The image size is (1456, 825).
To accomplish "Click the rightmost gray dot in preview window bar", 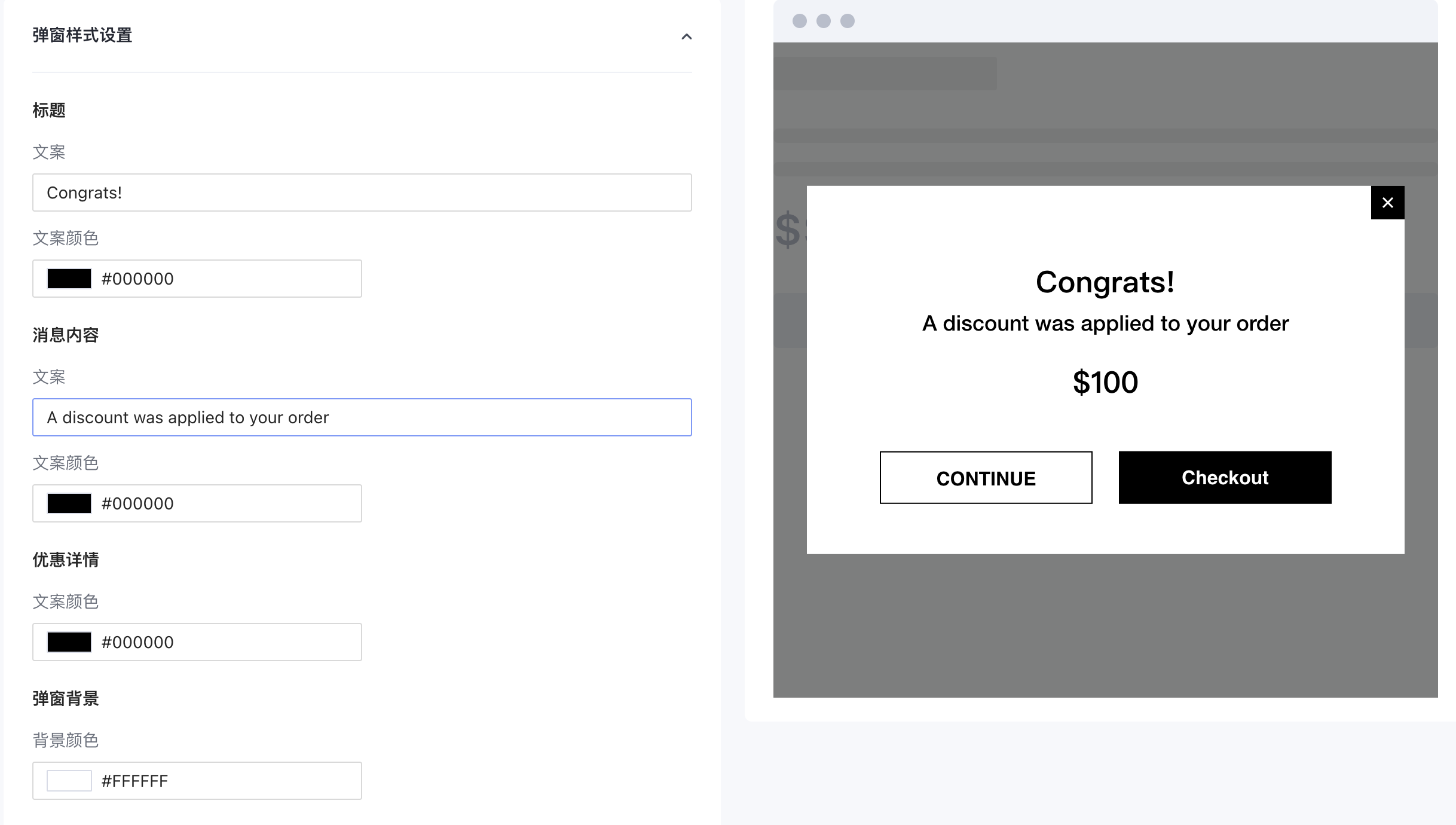I will [x=847, y=21].
